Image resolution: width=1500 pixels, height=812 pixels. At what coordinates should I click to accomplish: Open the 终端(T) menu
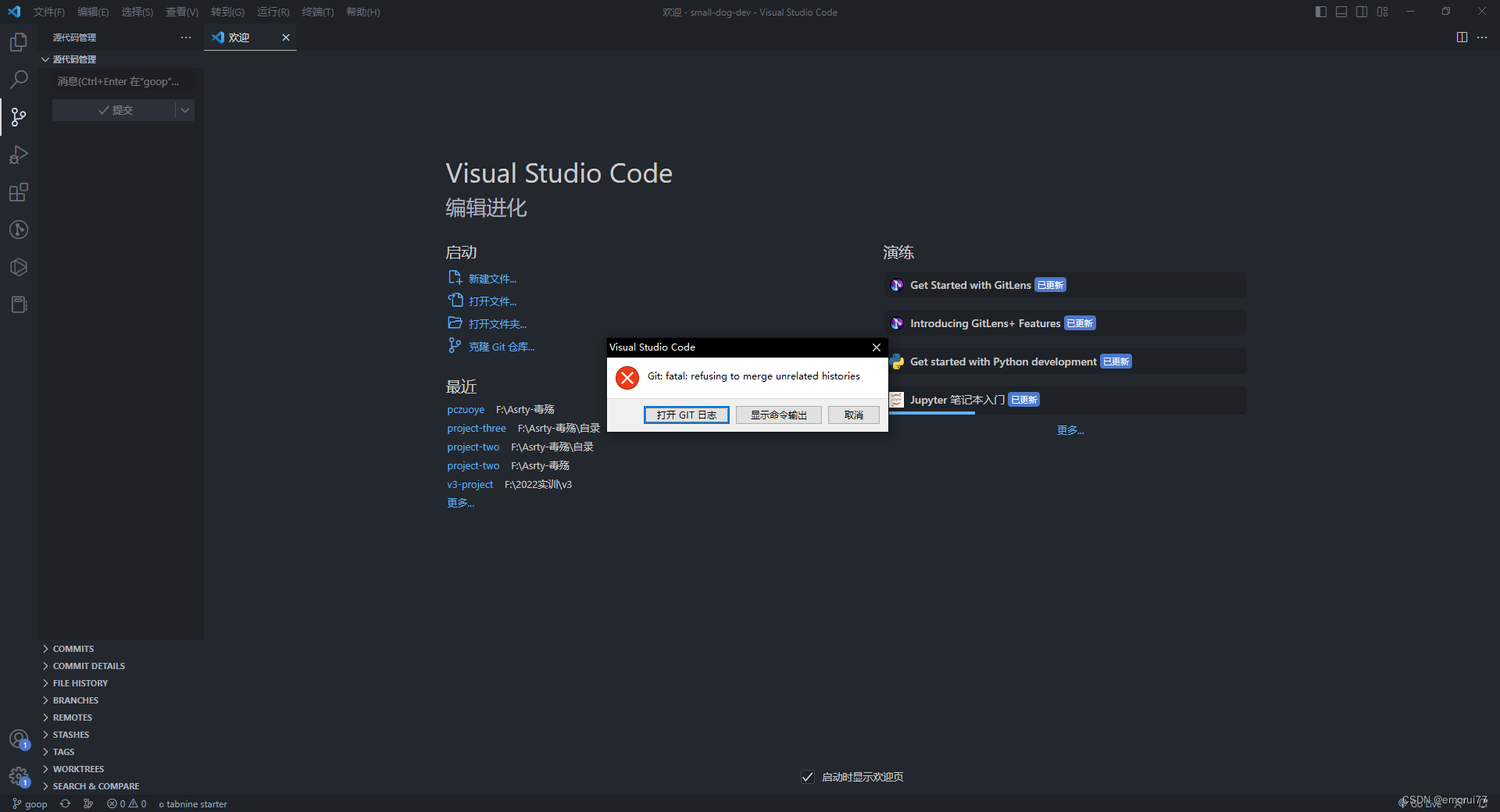(317, 12)
